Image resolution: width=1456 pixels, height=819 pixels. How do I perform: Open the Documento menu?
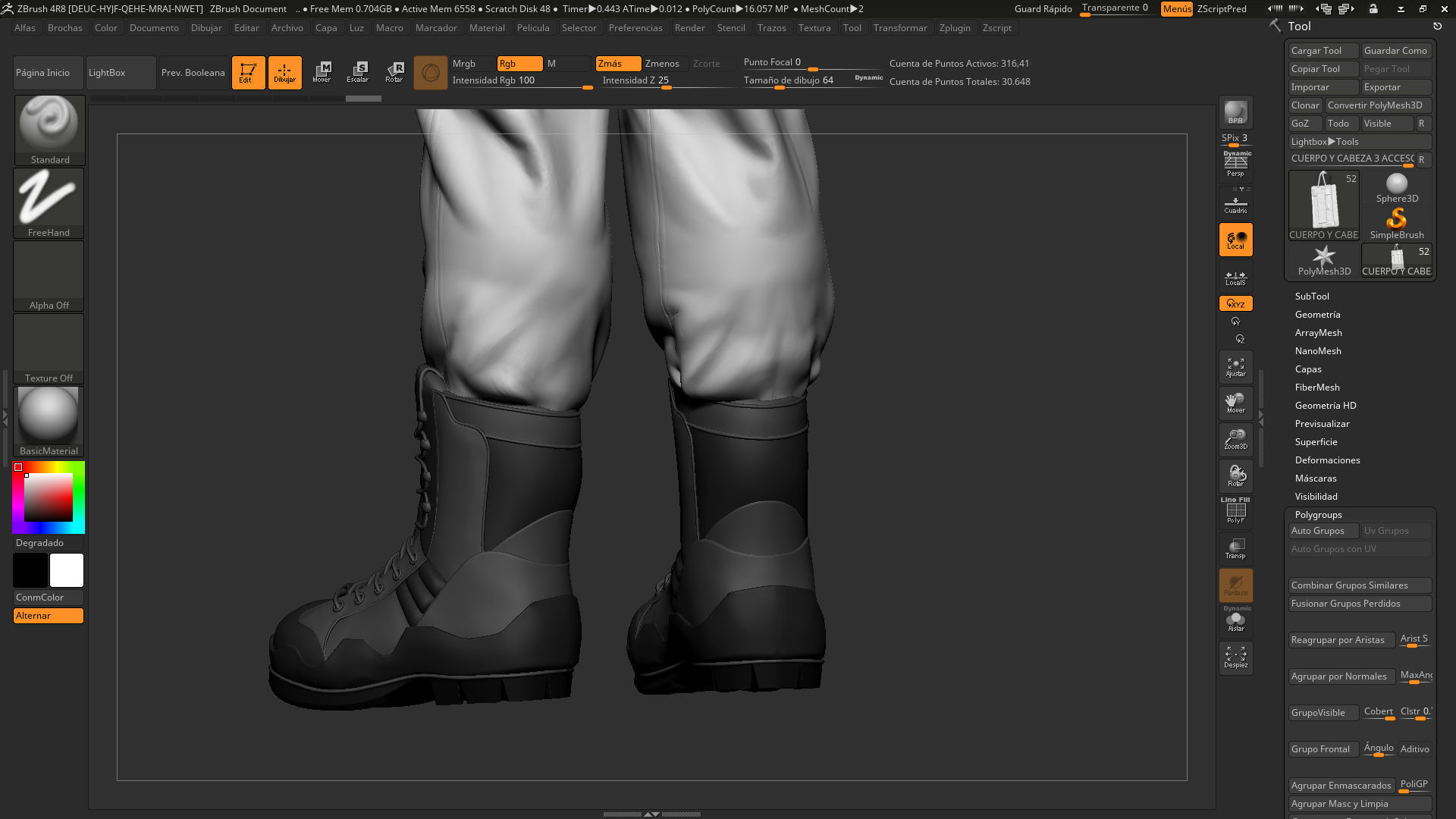[x=154, y=28]
